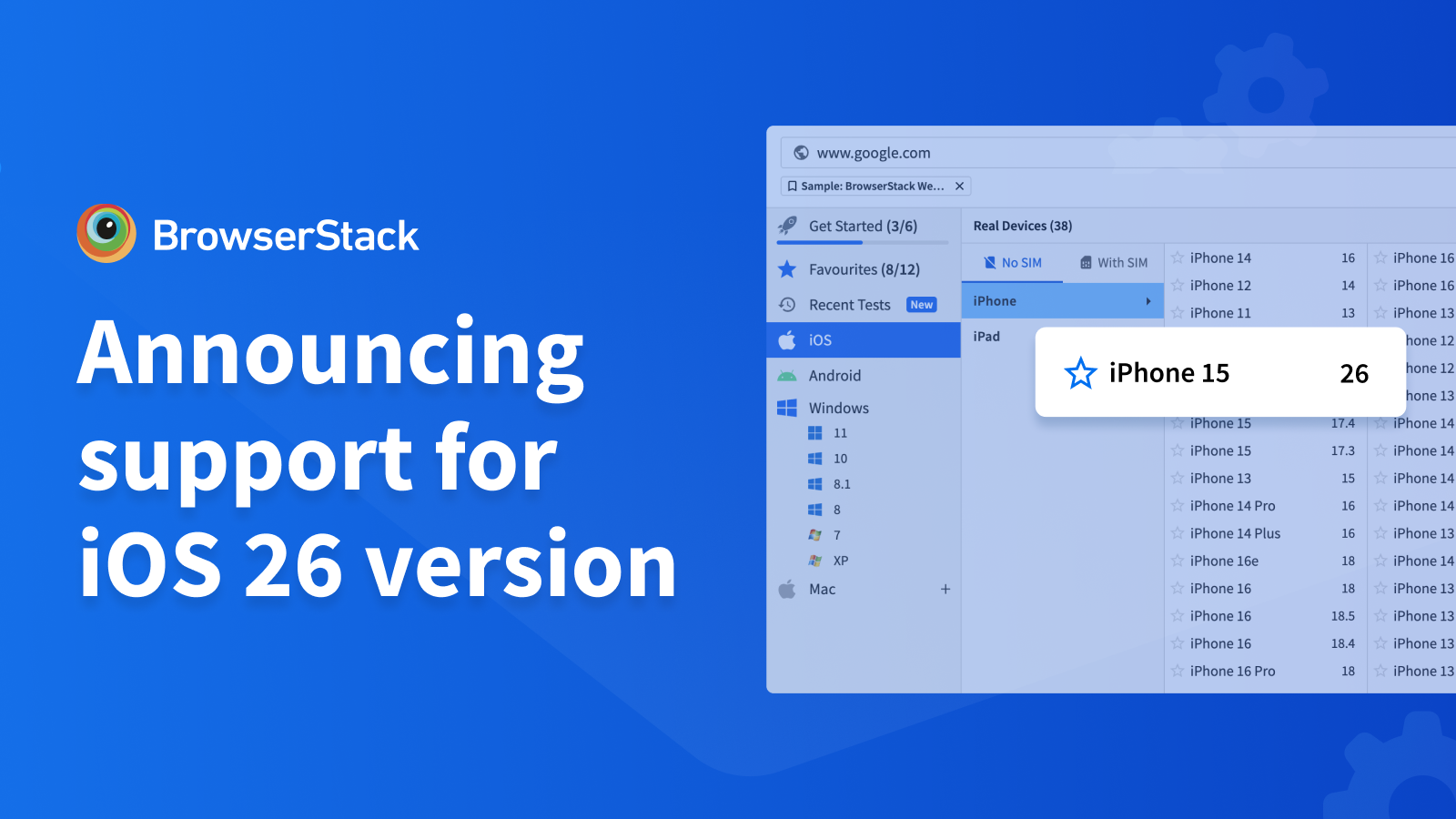The image size is (1456, 819).
Task: Click the No SIM crossed card icon
Action: click(x=990, y=262)
